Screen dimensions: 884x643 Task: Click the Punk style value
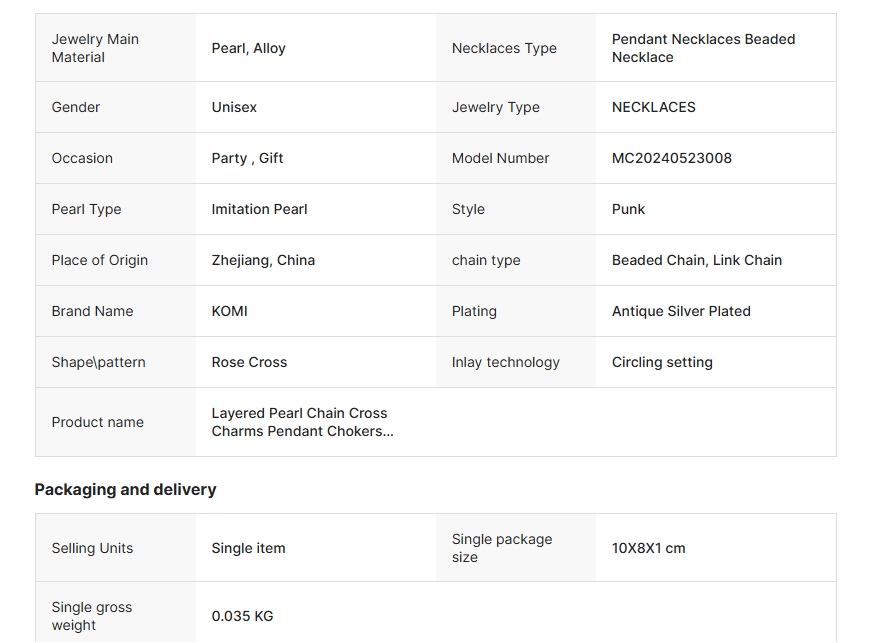pyautogui.click(x=628, y=209)
